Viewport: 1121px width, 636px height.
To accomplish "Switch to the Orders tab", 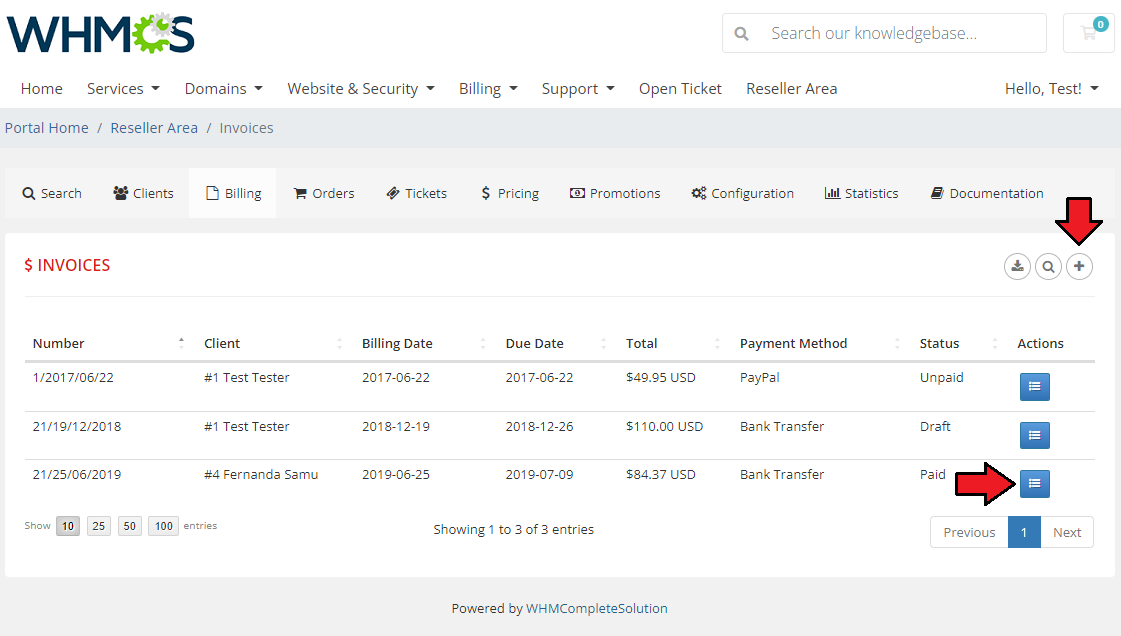I will click(324, 193).
